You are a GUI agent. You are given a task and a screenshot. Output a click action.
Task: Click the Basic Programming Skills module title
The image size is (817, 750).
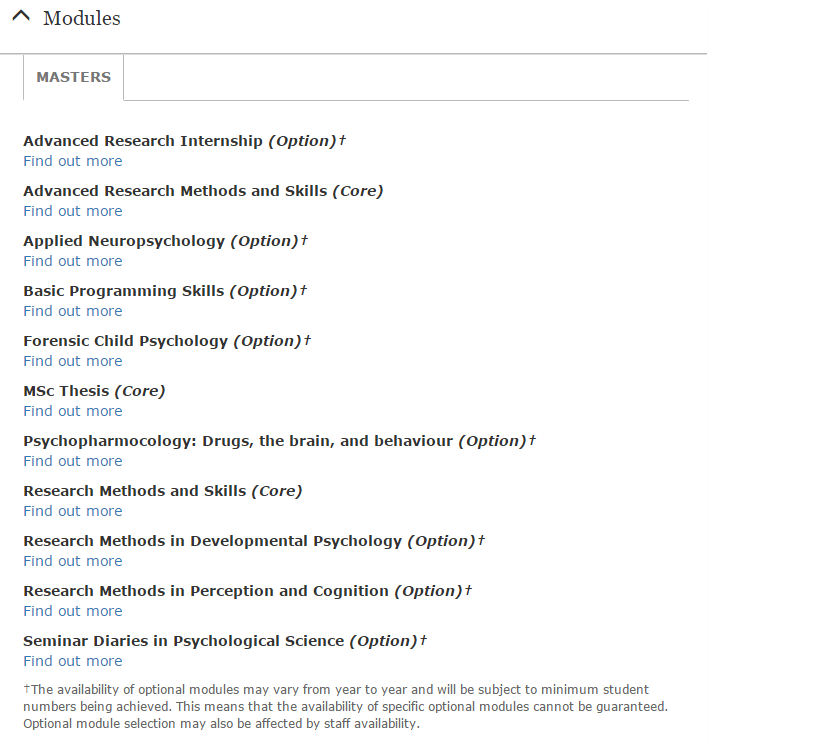124,291
